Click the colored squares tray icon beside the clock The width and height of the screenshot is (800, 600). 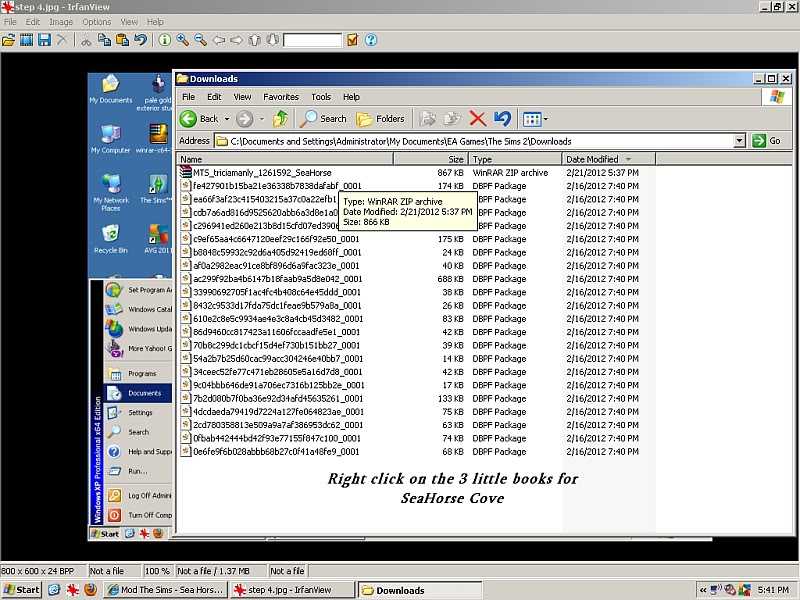click(x=745, y=590)
